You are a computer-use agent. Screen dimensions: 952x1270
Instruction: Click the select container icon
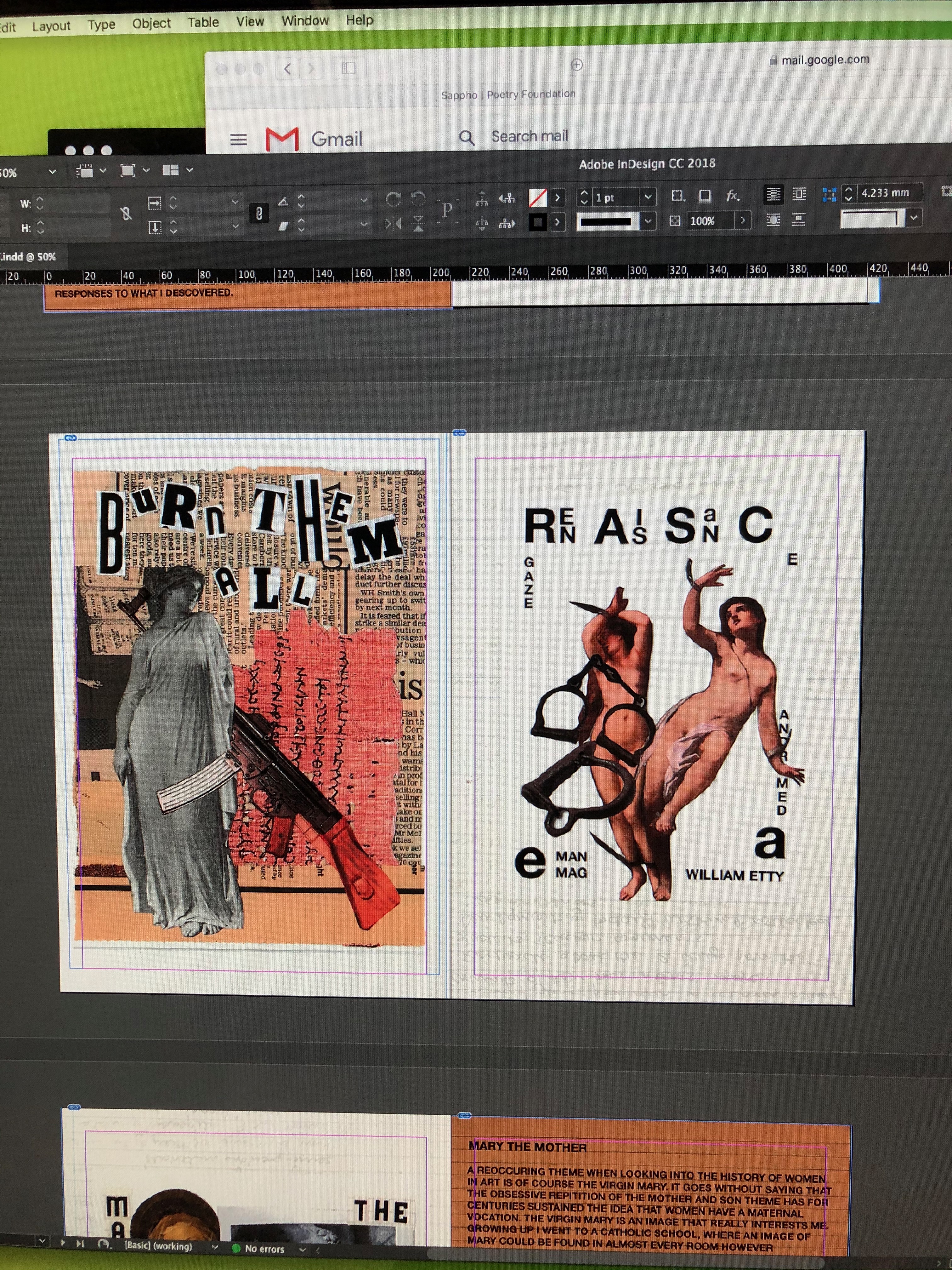[x=482, y=199]
